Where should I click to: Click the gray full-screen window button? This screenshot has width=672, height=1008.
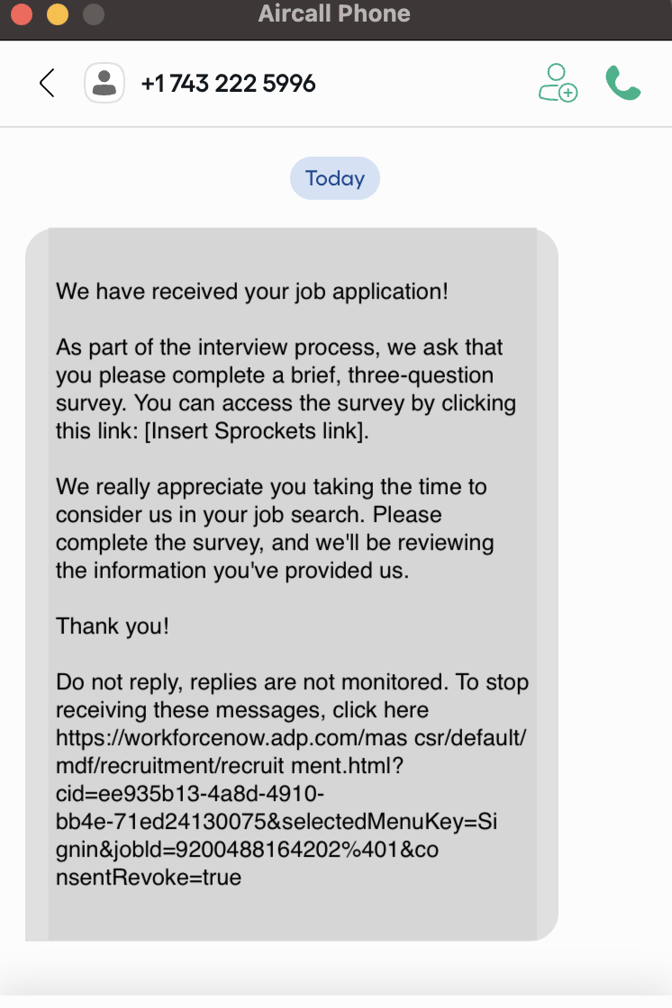(x=93, y=15)
